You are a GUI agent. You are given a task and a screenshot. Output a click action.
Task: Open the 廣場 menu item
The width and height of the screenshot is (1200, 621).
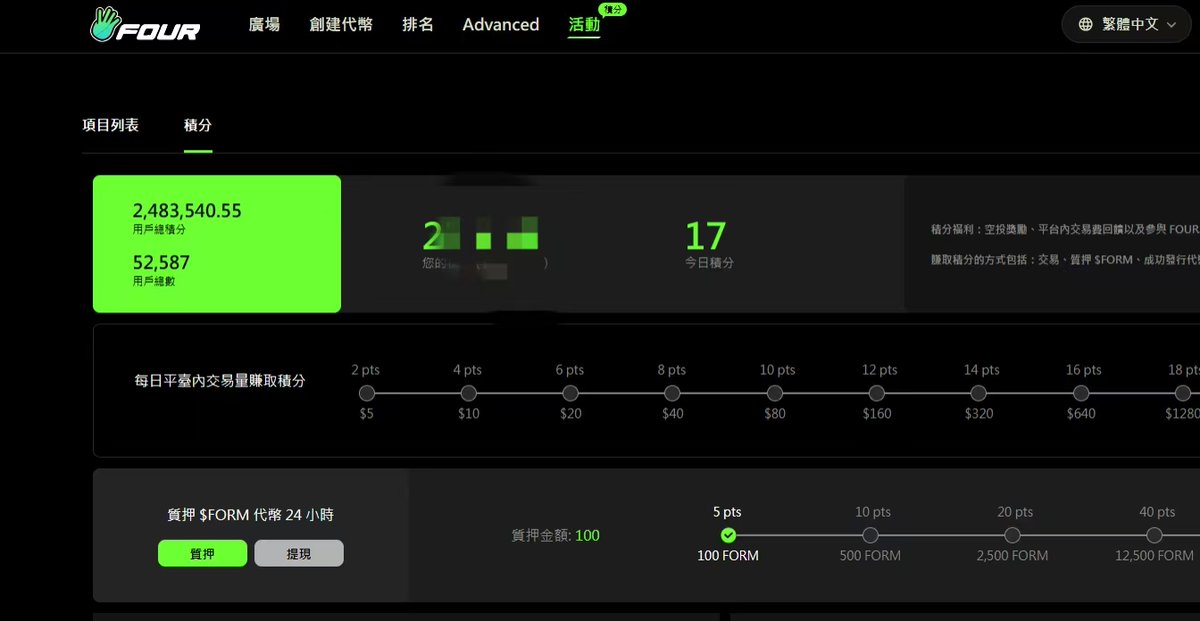264,24
